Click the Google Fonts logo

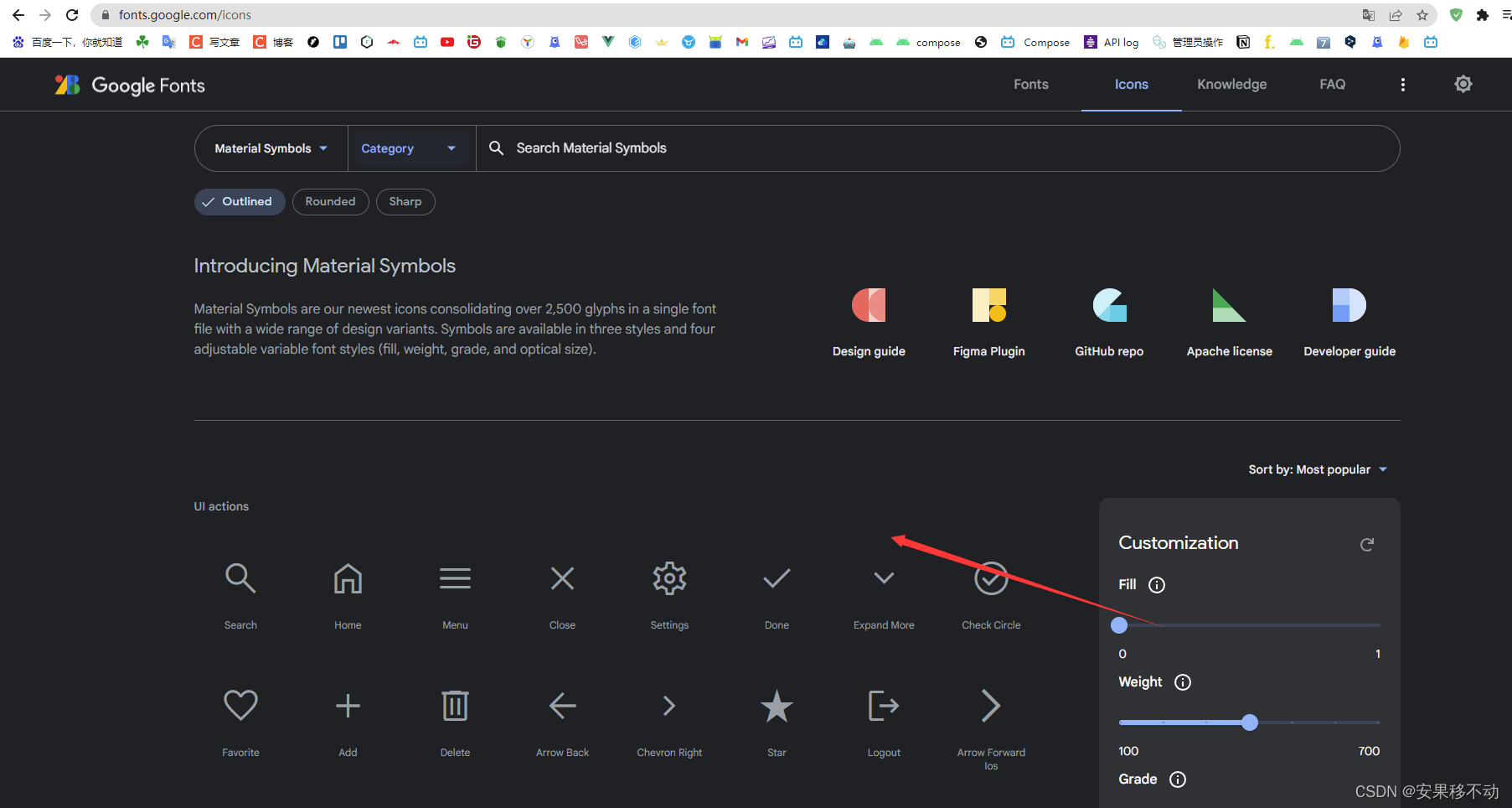point(130,85)
